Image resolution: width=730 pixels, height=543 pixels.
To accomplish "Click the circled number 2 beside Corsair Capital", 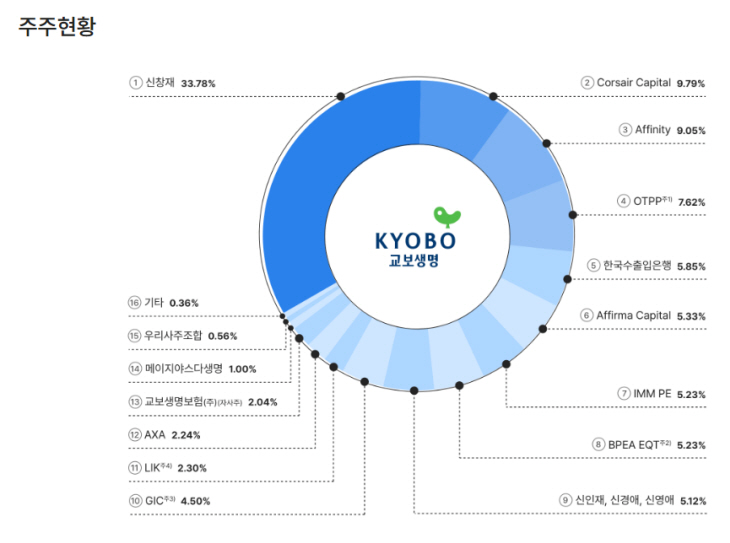I will (587, 83).
